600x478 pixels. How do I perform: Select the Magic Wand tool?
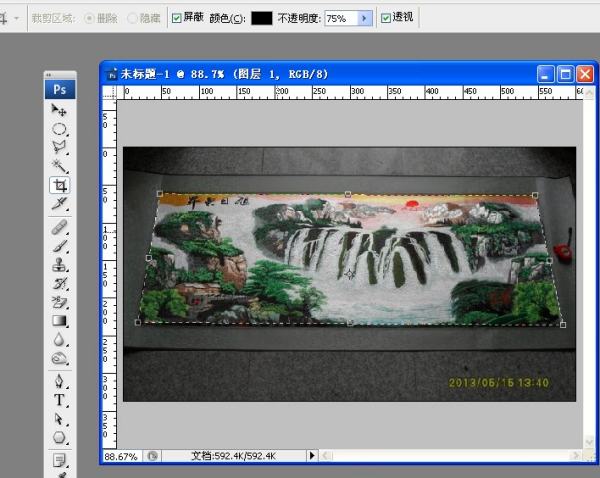(x=59, y=166)
